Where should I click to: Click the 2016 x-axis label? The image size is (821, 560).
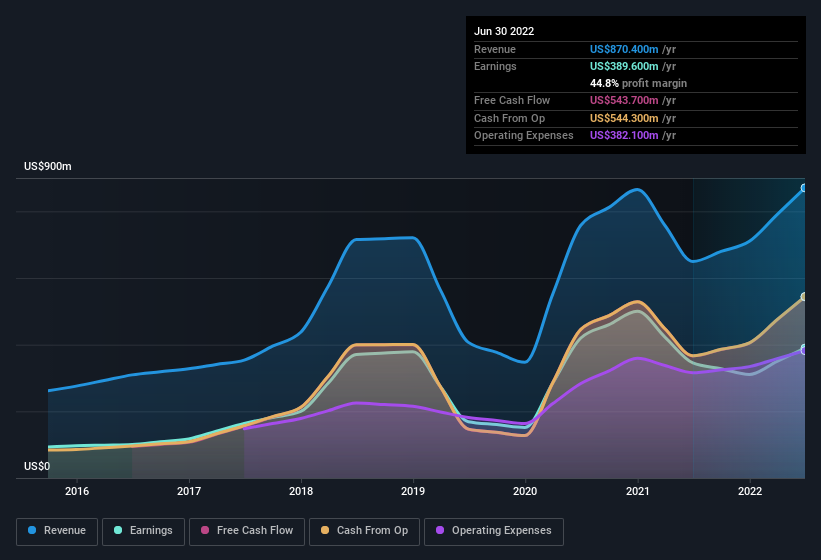point(77,491)
